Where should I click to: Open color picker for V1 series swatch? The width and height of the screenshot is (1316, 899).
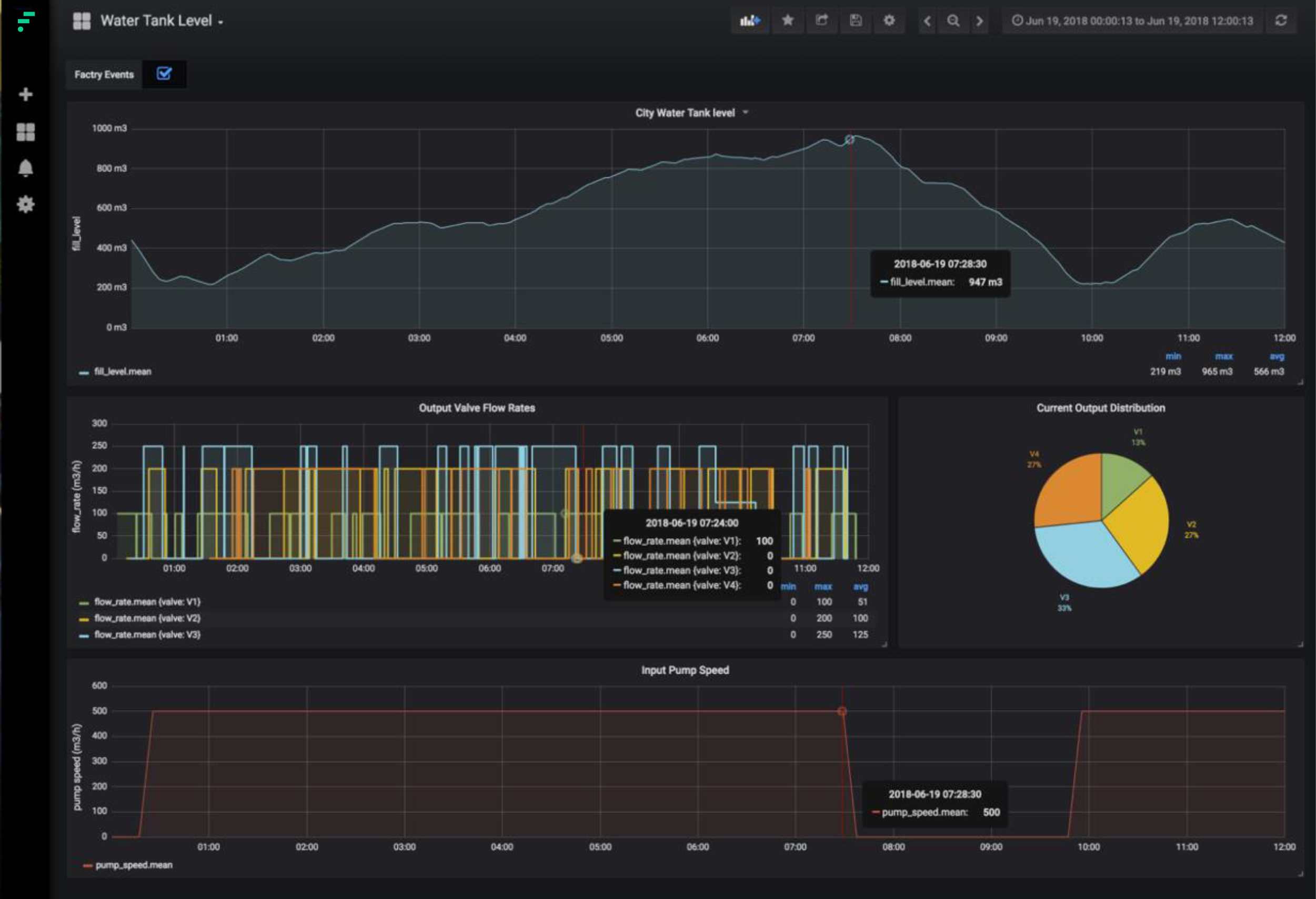click(x=84, y=603)
